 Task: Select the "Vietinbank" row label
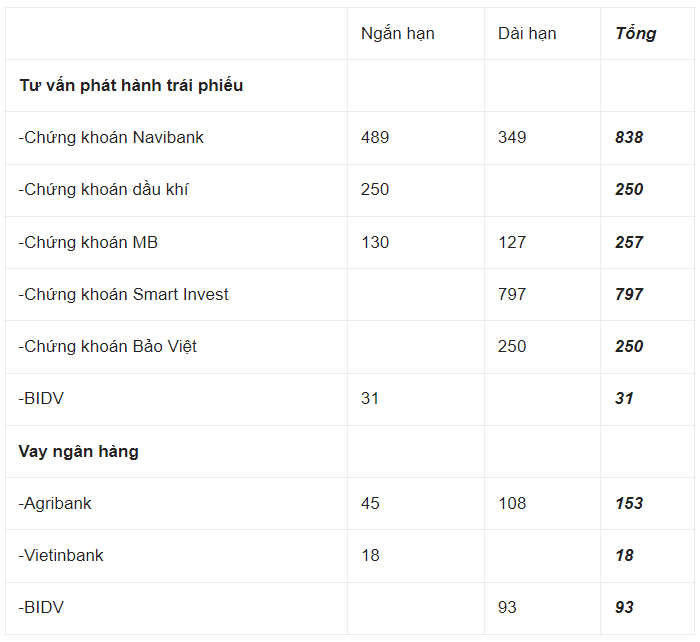point(61,555)
